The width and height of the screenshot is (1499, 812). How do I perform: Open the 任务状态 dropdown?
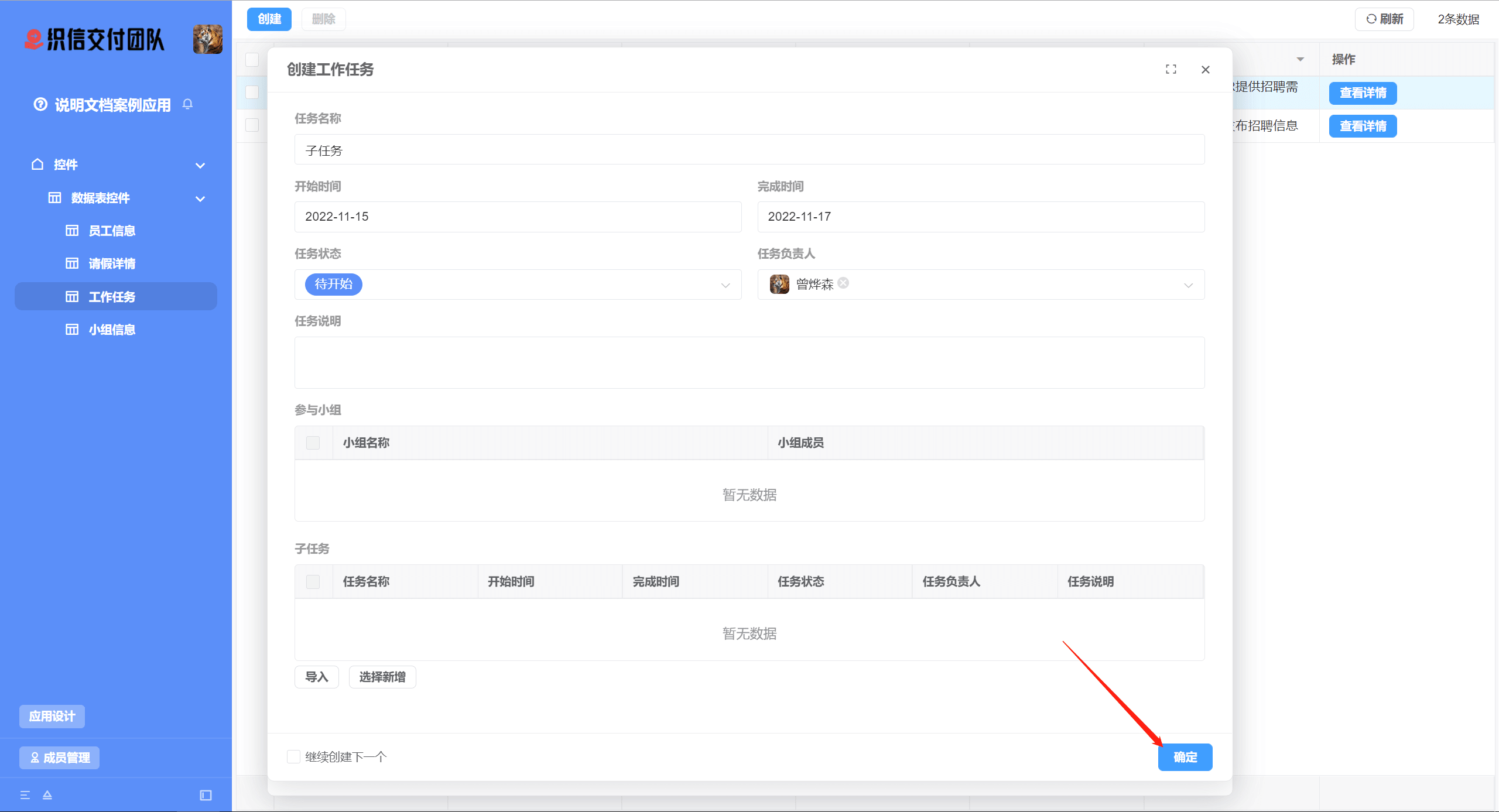click(518, 285)
